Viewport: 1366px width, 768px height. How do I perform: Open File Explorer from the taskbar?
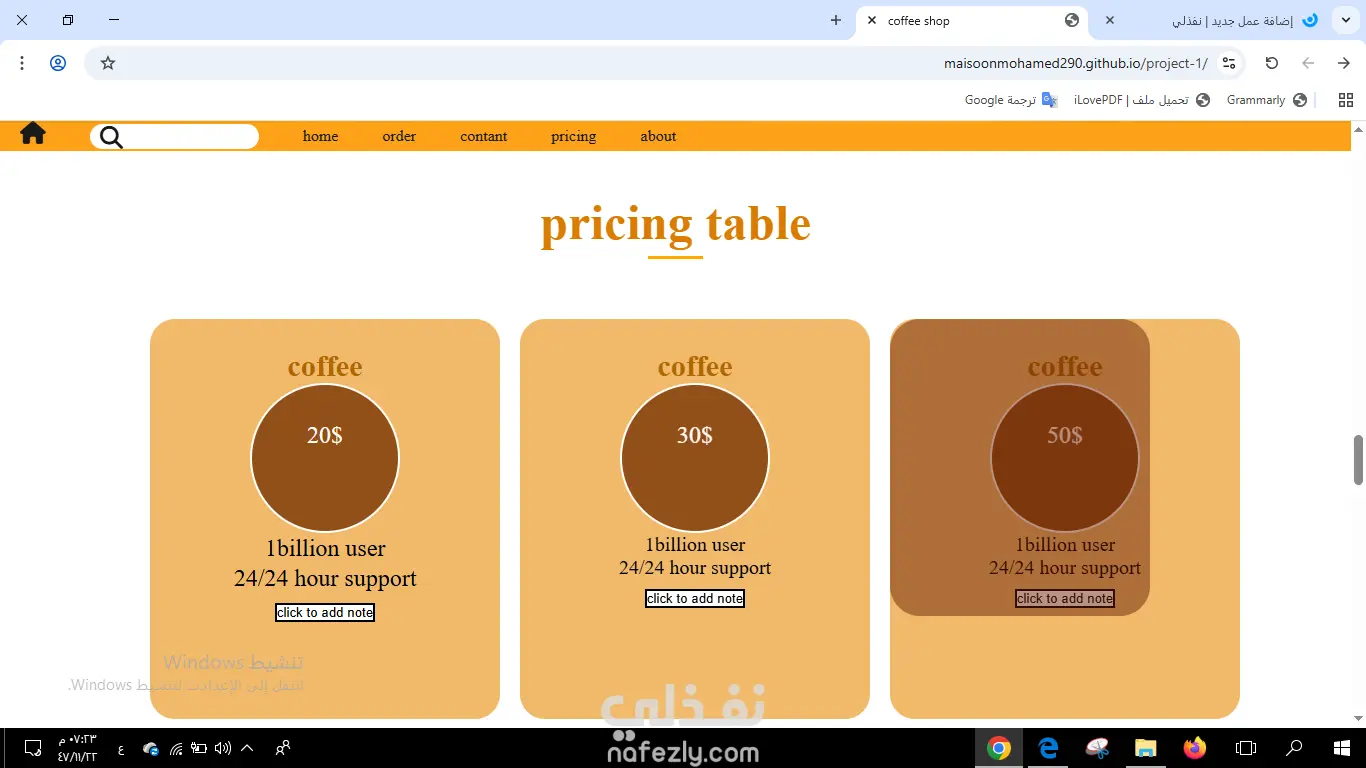coord(1146,748)
